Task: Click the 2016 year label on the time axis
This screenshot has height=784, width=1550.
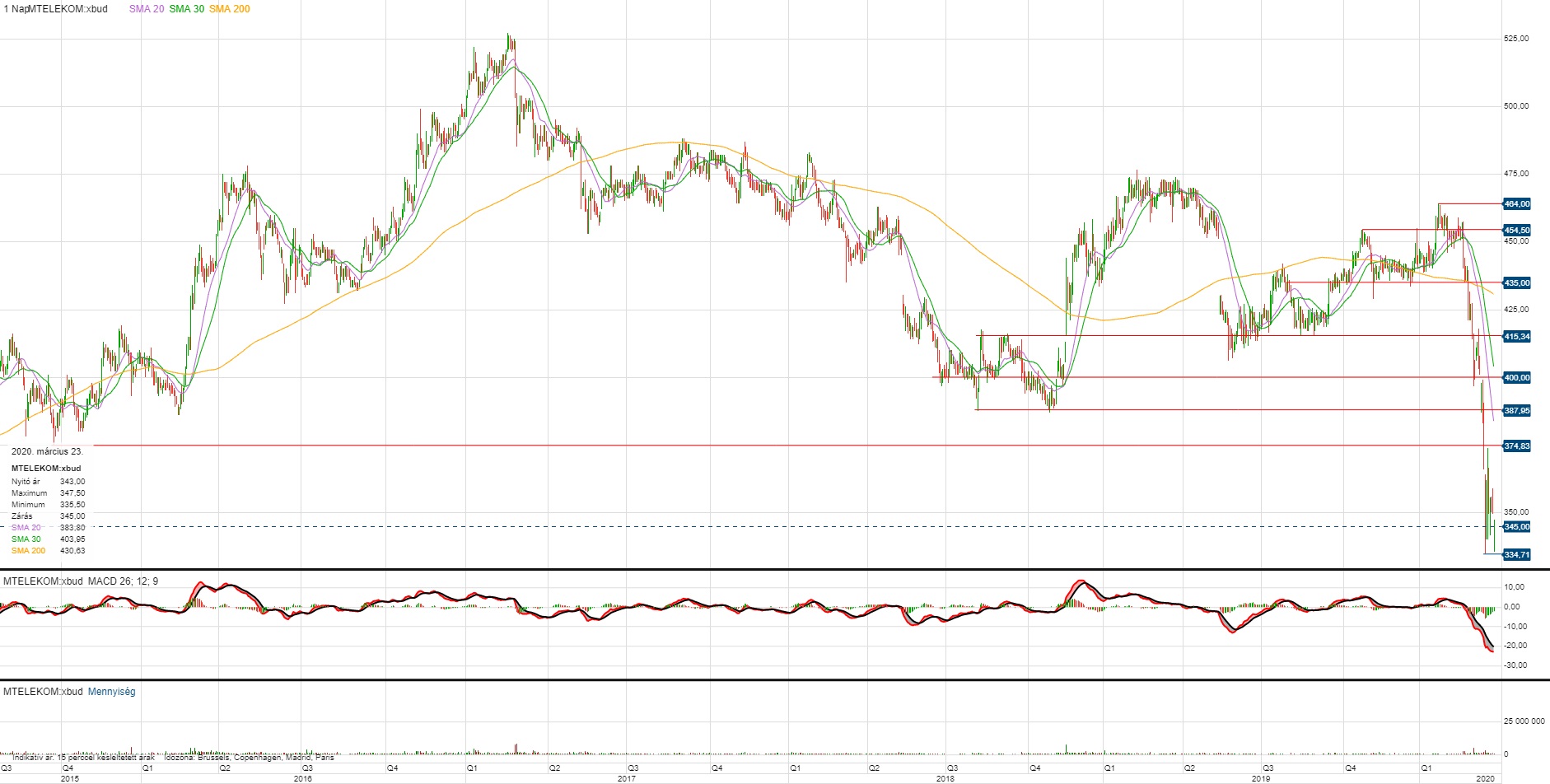Action: [303, 778]
